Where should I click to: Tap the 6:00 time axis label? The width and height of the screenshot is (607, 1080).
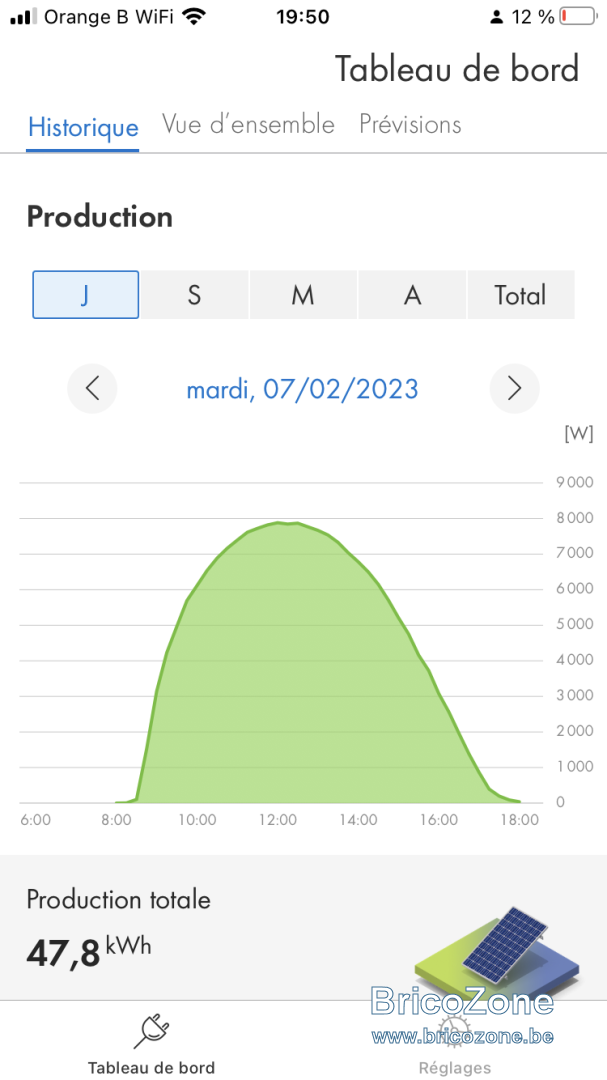click(36, 820)
